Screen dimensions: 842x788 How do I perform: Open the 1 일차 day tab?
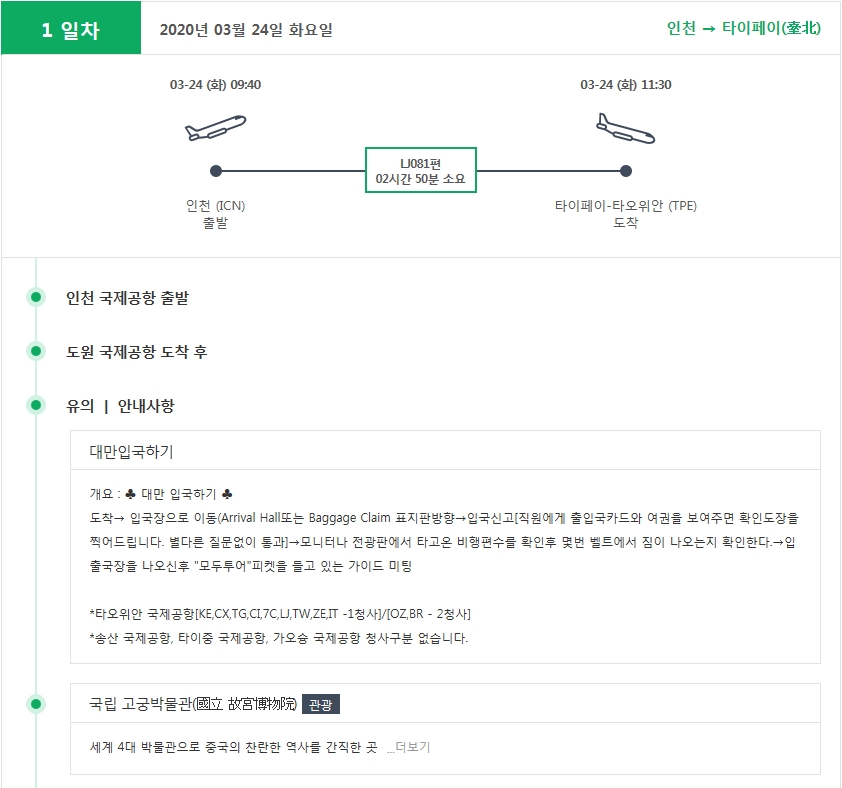click(x=71, y=28)
